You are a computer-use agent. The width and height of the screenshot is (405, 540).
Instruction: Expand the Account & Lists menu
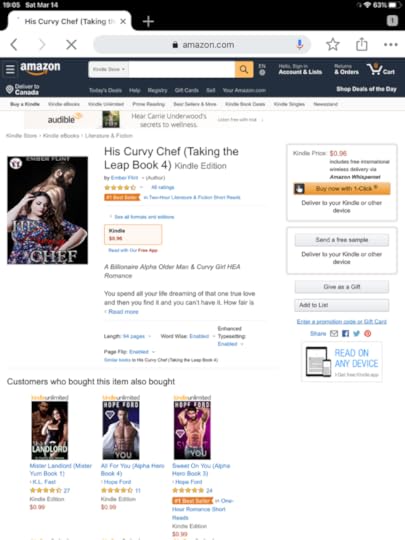click(300, 69)
